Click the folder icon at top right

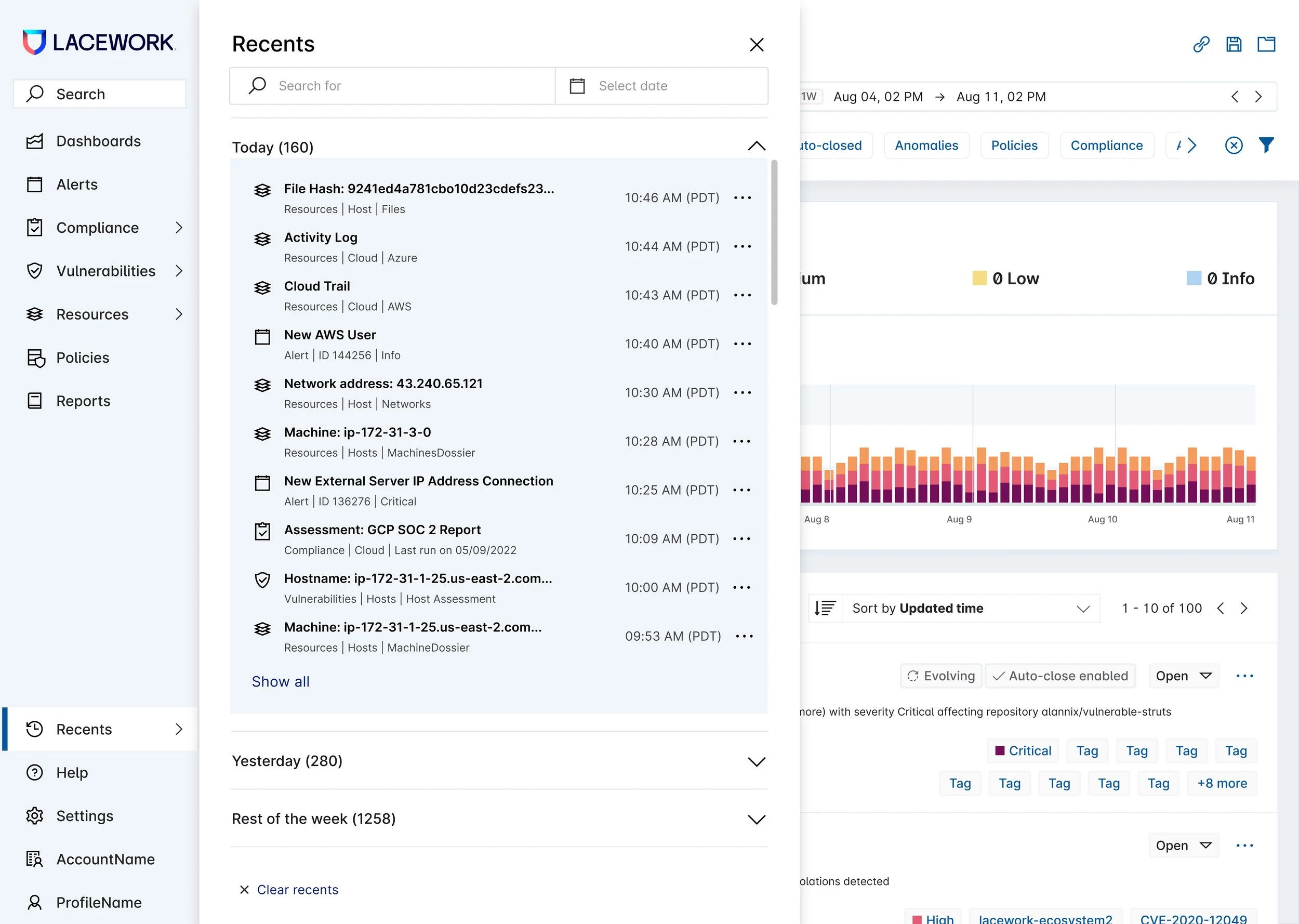point(1266,44)
